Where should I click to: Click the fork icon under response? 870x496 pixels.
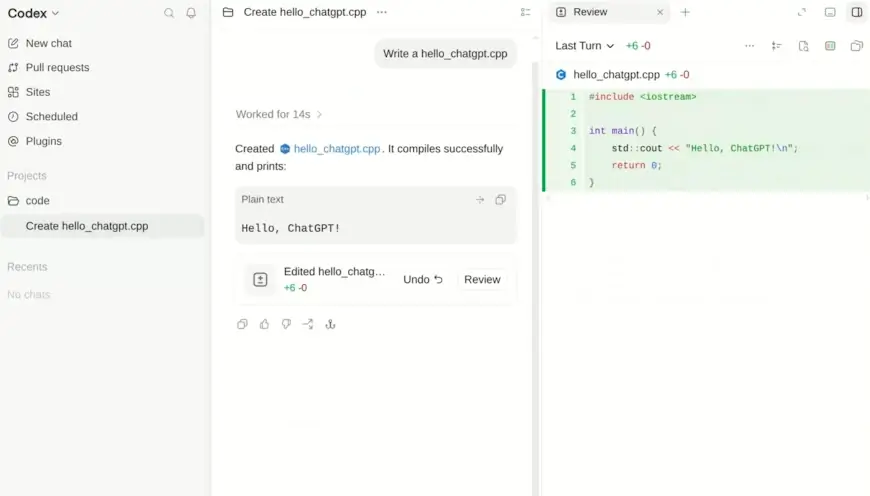(x=330, y=325)
